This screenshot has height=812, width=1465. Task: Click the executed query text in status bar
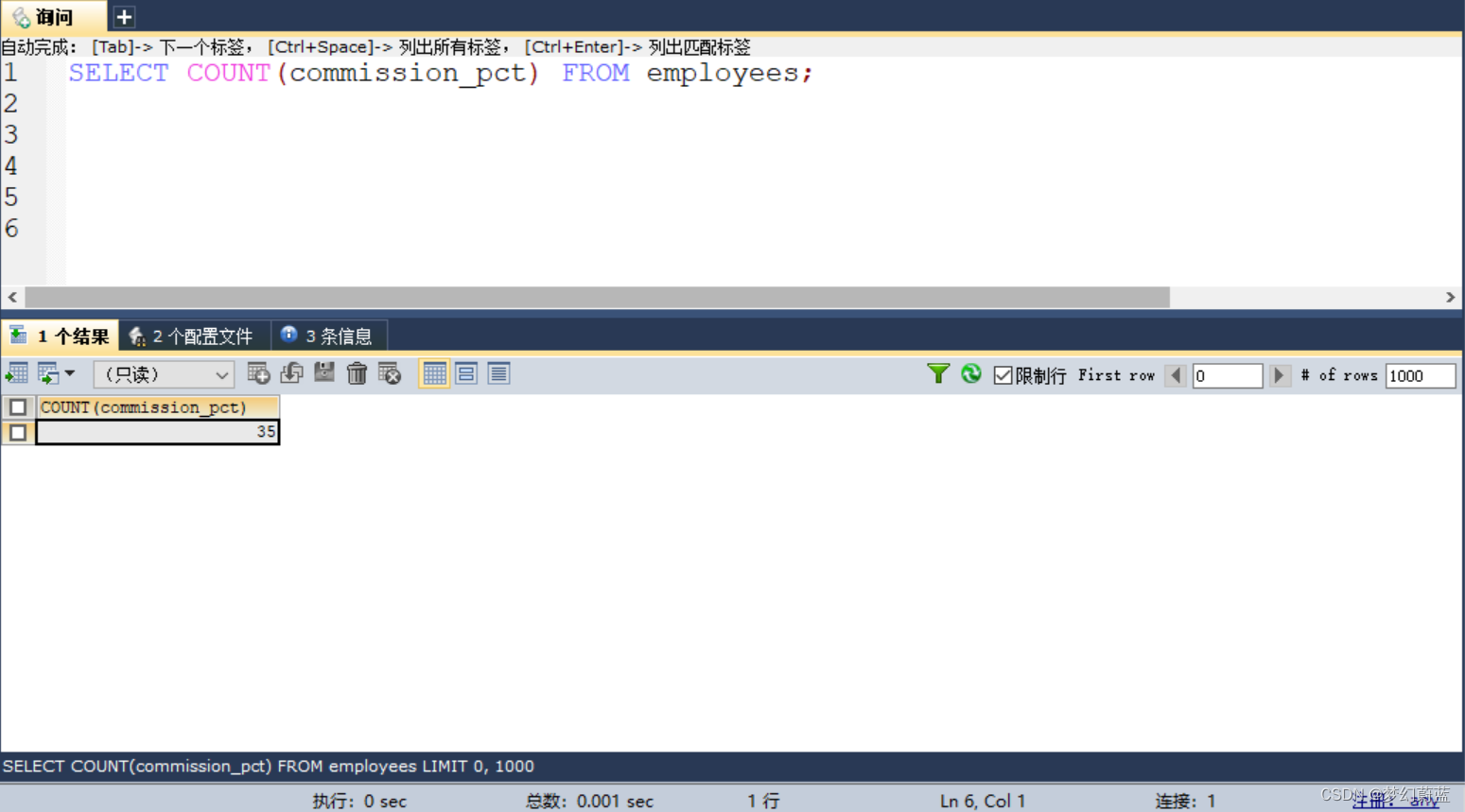269,766
